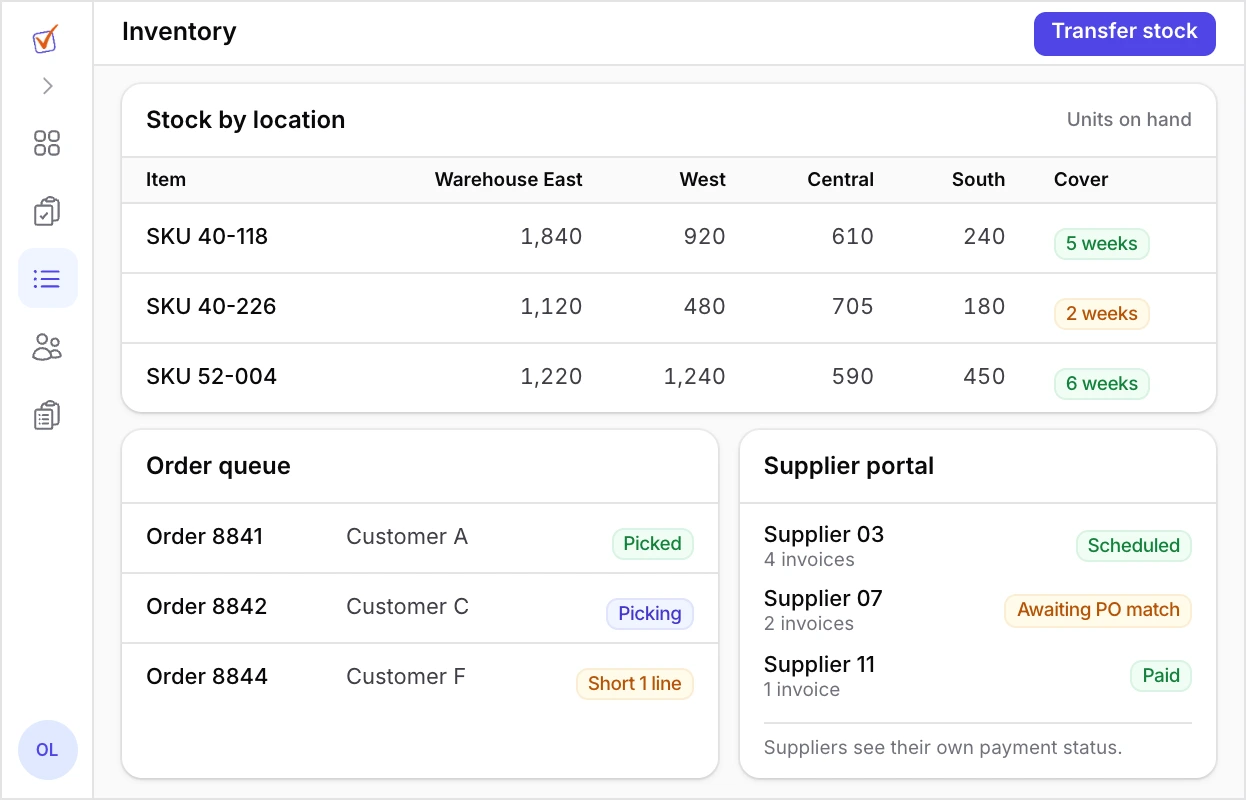Screen dimensions: 1246x800
Task: Click the Paid status badge
Action: [x=1161, y=676]
